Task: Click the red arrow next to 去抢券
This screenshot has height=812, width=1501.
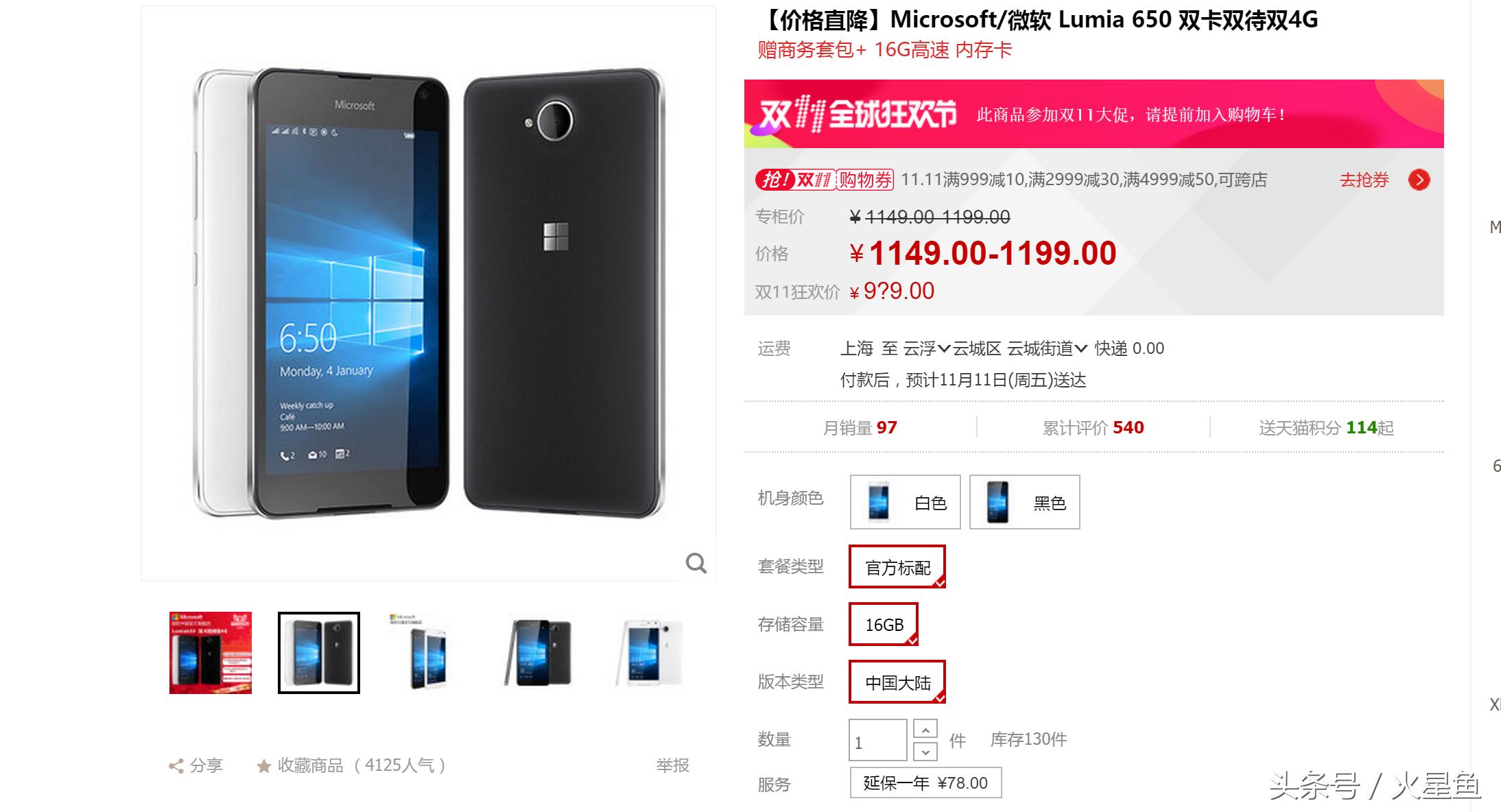Action: 1419,180
